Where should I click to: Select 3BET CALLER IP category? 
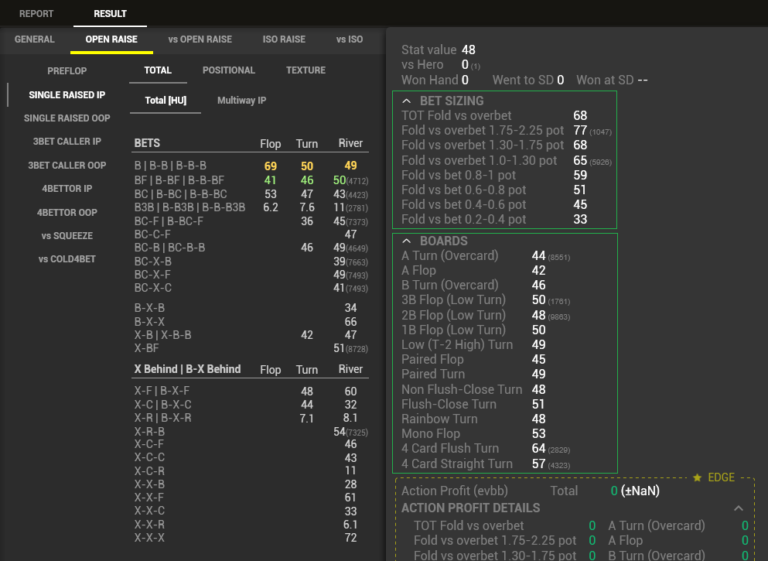tap(67, 142)
